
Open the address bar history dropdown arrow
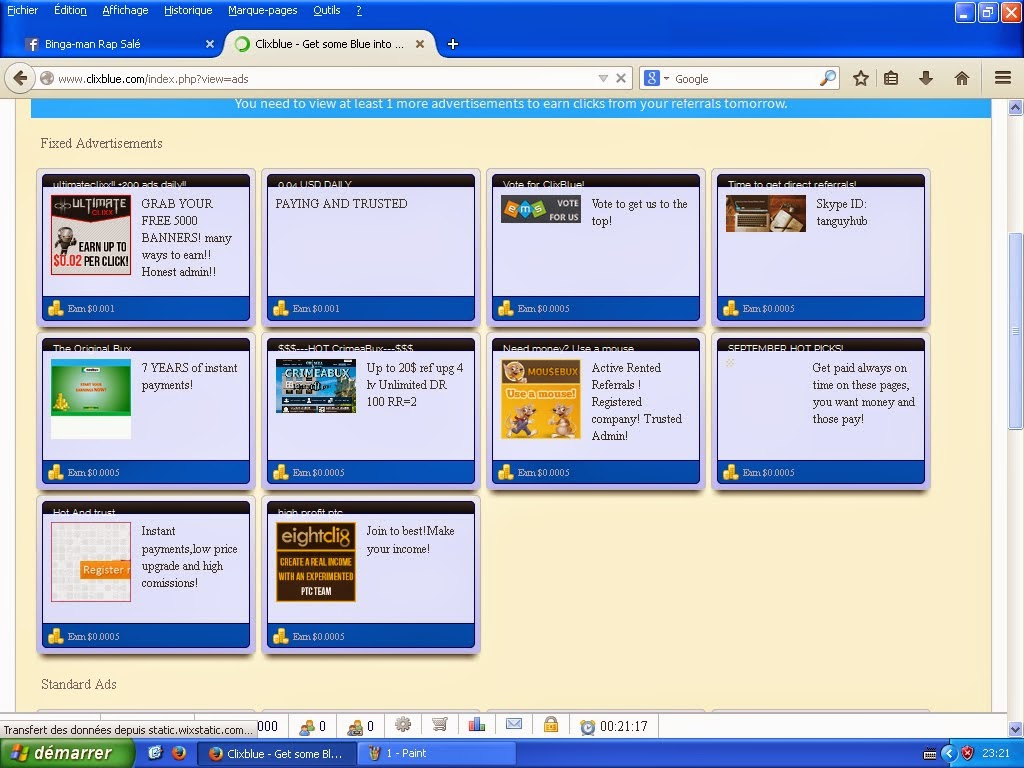tap(603, 79)
